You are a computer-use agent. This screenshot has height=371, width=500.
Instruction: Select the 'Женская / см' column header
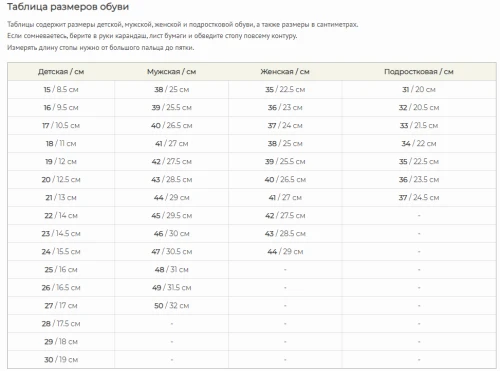(285, 72)
